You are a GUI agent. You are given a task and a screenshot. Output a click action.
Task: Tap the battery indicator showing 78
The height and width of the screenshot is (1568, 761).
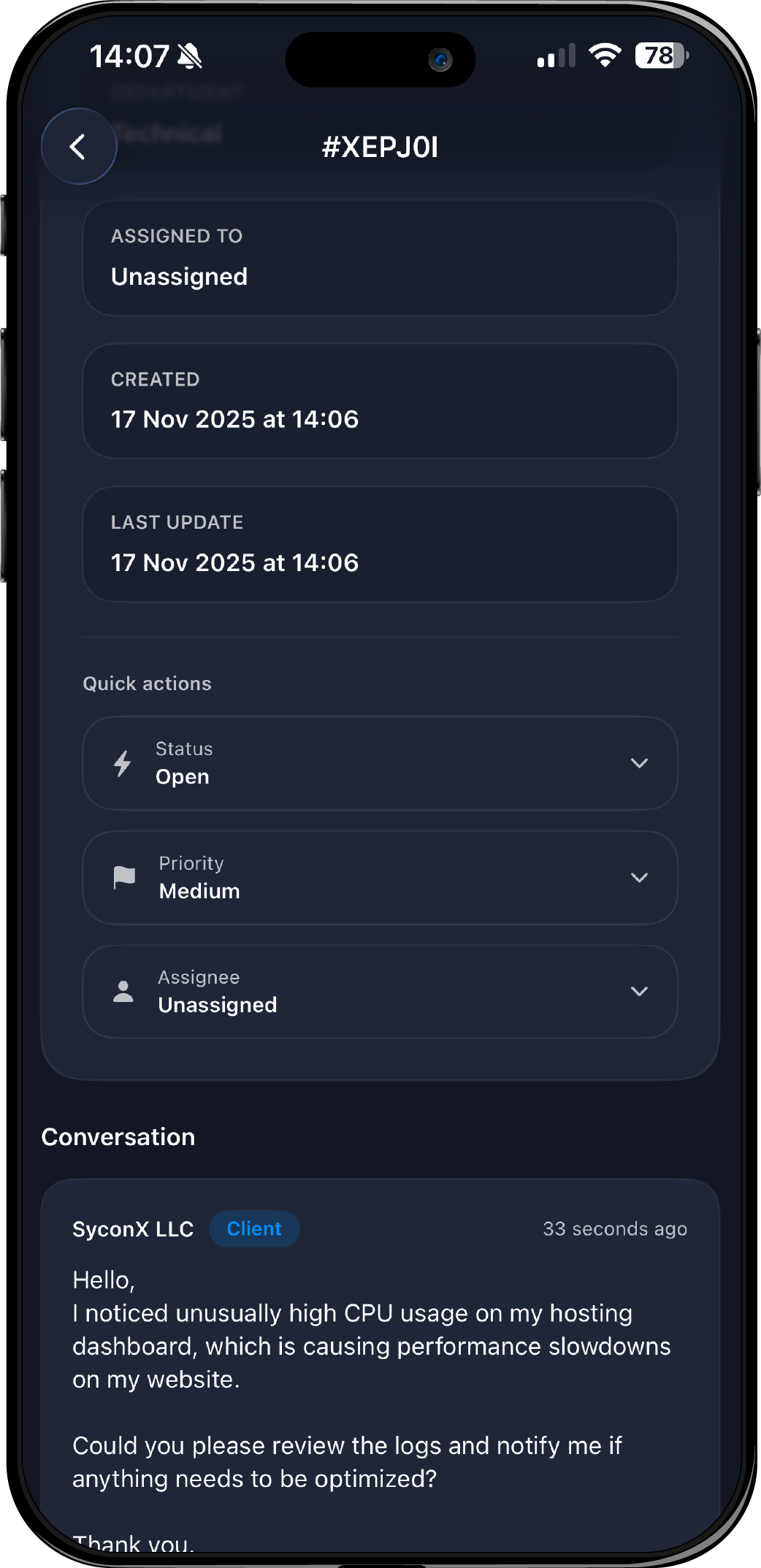[x=661, y=56]
